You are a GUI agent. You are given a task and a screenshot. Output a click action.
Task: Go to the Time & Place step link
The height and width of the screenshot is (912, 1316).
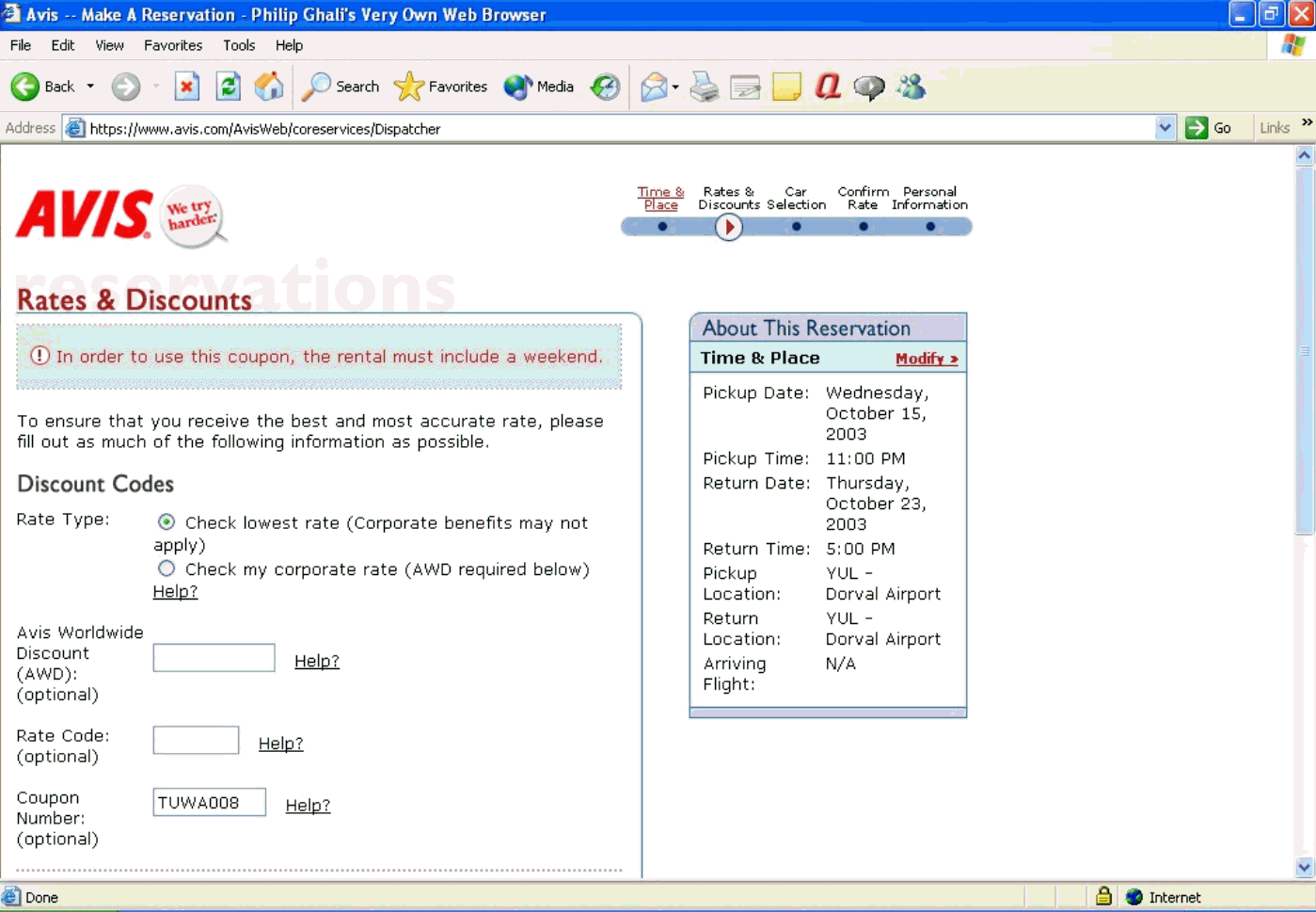tap(661, 199)
